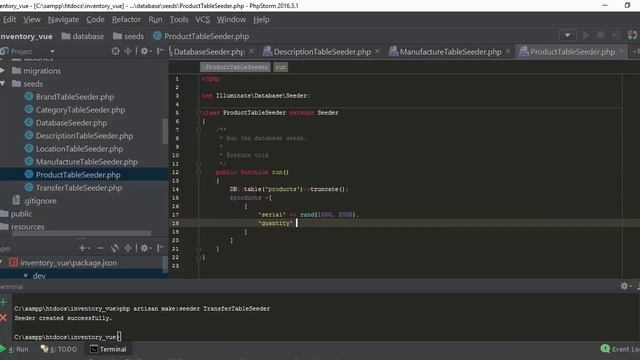Viewport: 640px width, 360px height.
Task: Click the BrandTableSeeder.php class icon
Action: pos(29,96)
